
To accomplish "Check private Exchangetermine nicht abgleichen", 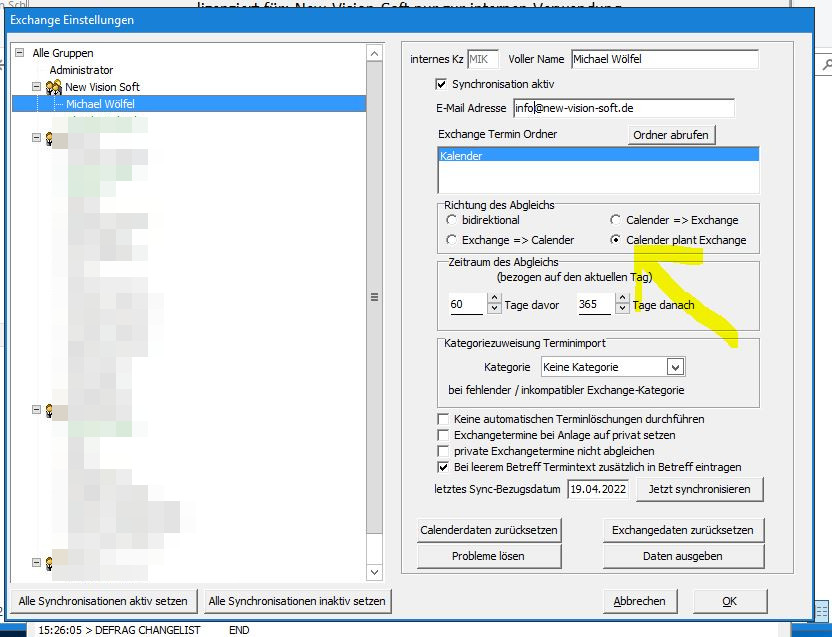I will [444, 451].
